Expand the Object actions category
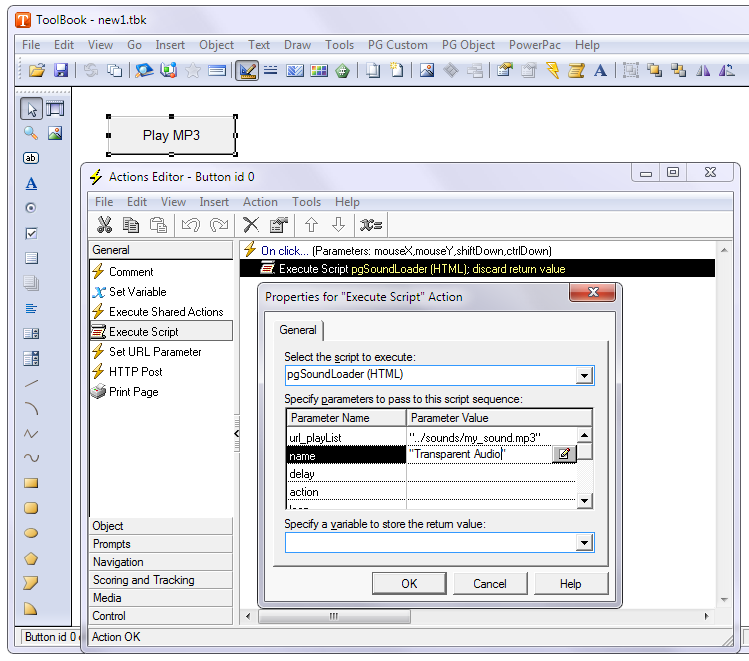The width and height of the screenshot is (749, 661). (160, 526)
